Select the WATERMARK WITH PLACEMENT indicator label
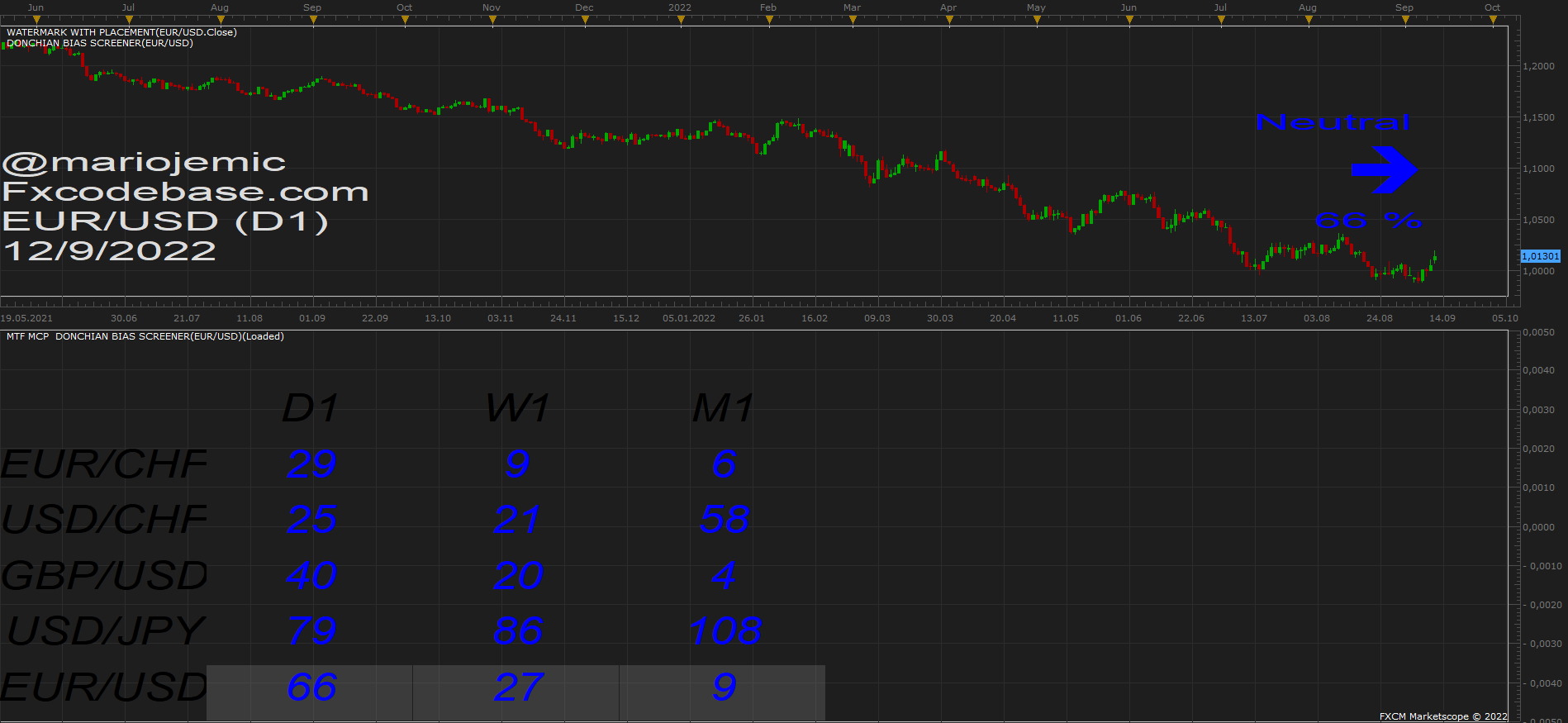The image size is (1568, 723). (x=121, y=32)
